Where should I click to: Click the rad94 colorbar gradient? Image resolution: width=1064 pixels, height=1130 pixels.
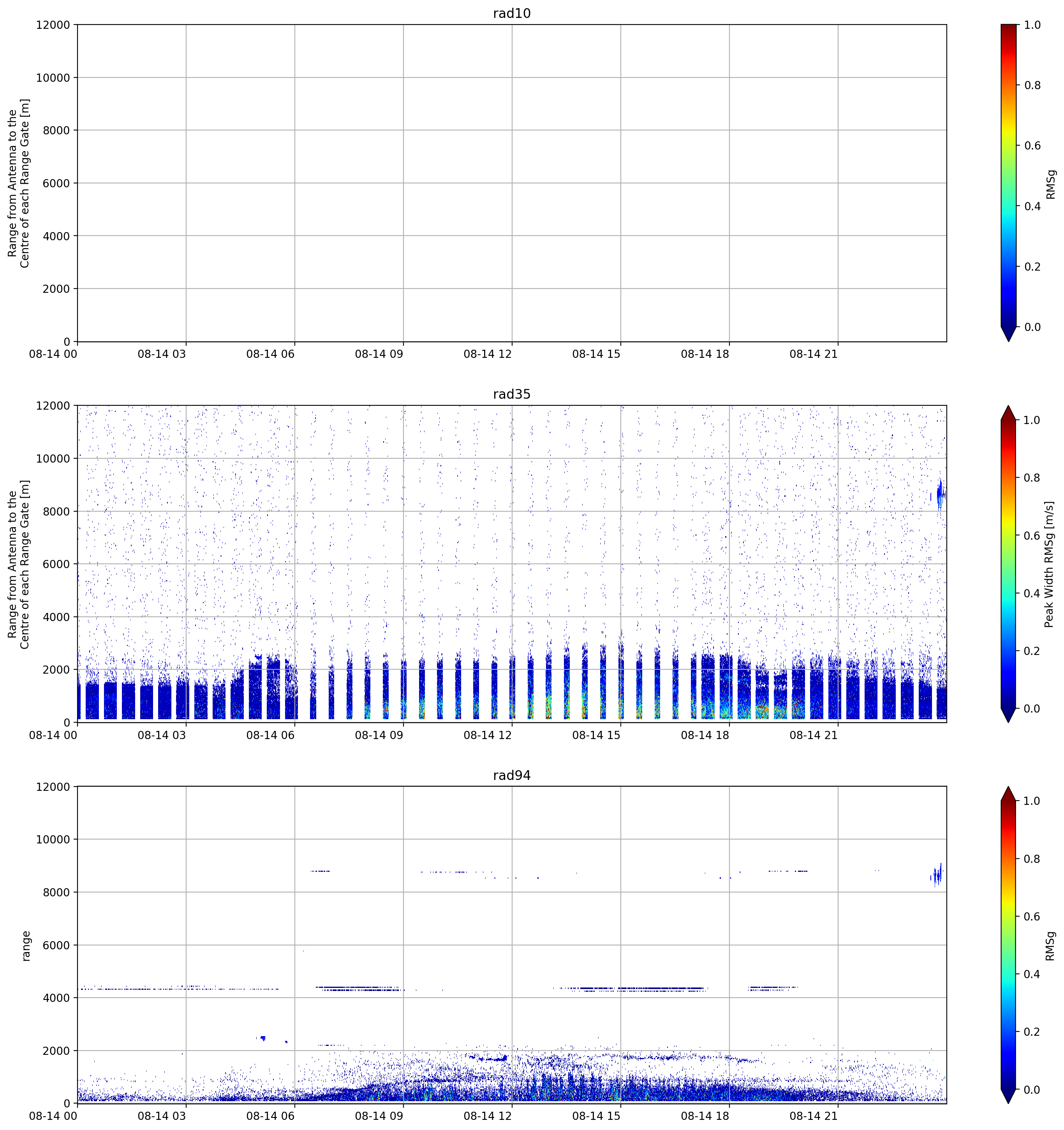[1008, 945]
